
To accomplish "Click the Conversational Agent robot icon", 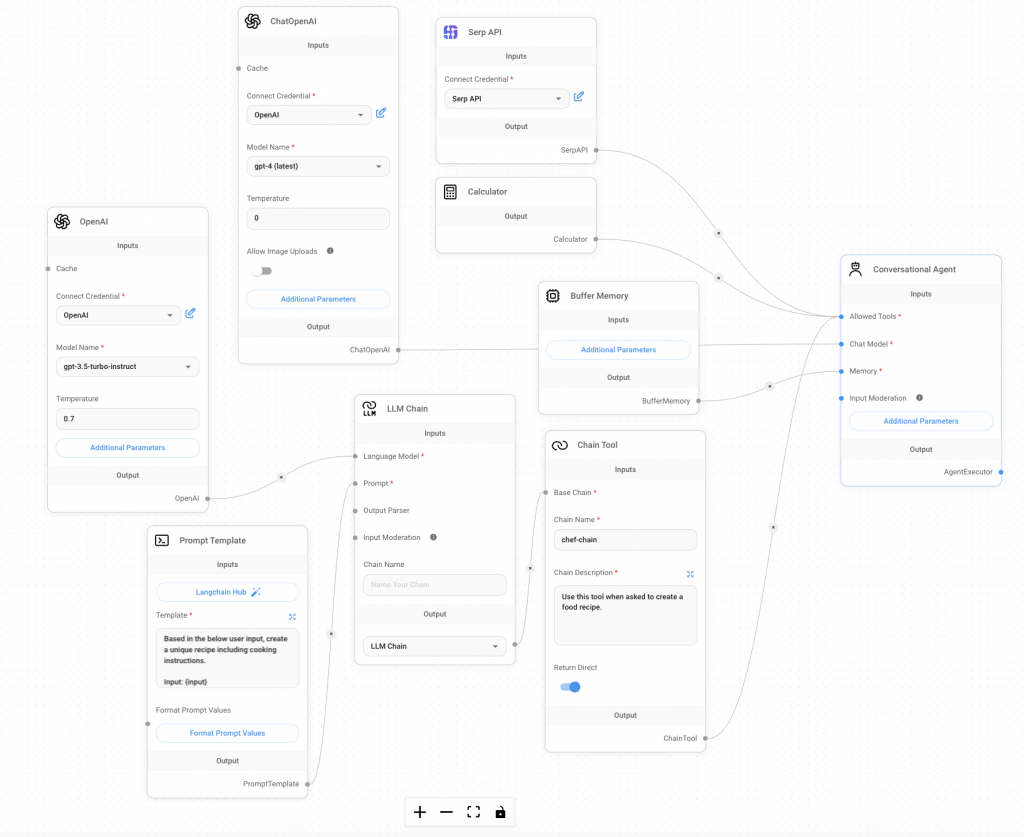I will [x=855, y=269].
